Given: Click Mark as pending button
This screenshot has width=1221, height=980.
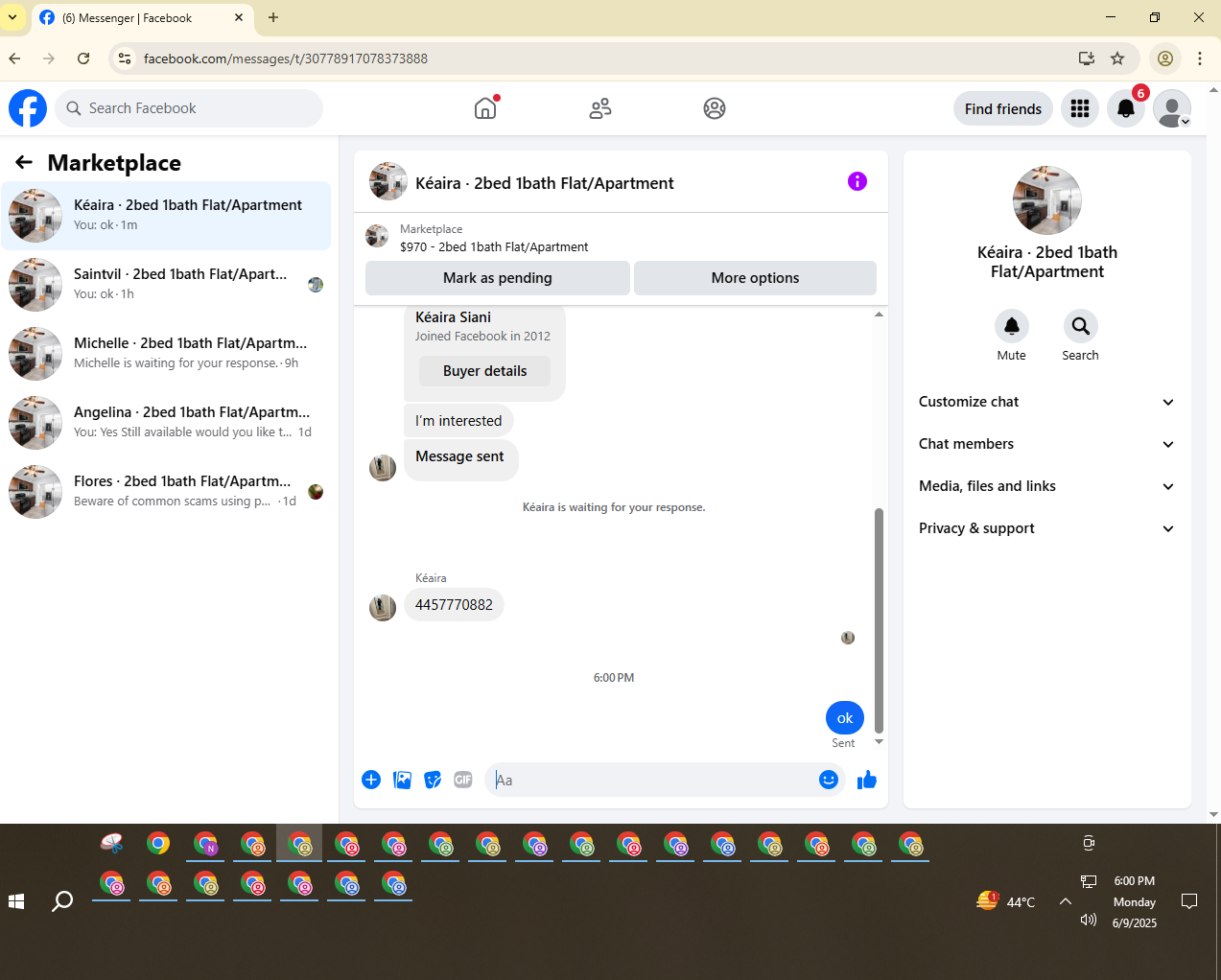Looking at the screenshot, I should pyautogui.click(x=498, y=278).
